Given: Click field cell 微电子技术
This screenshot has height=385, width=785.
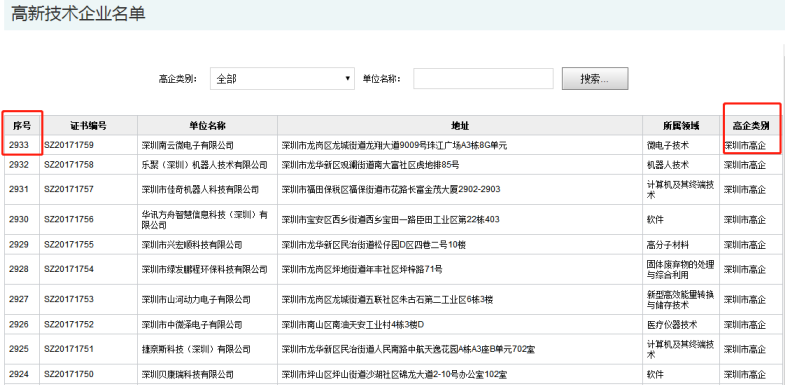Looking at the screenshot, I should [x=668, y=145].
